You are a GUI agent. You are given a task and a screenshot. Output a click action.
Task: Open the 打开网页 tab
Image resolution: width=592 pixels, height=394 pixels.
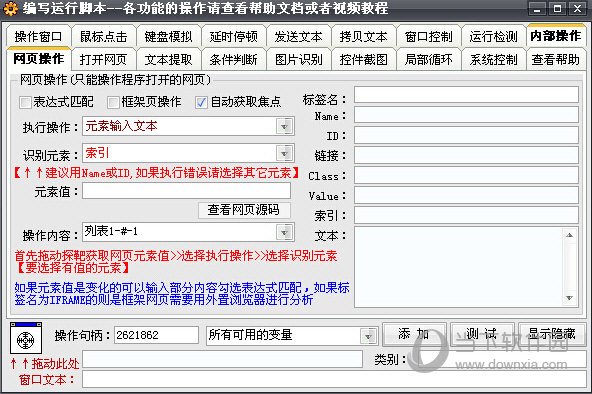coord(103,60)
